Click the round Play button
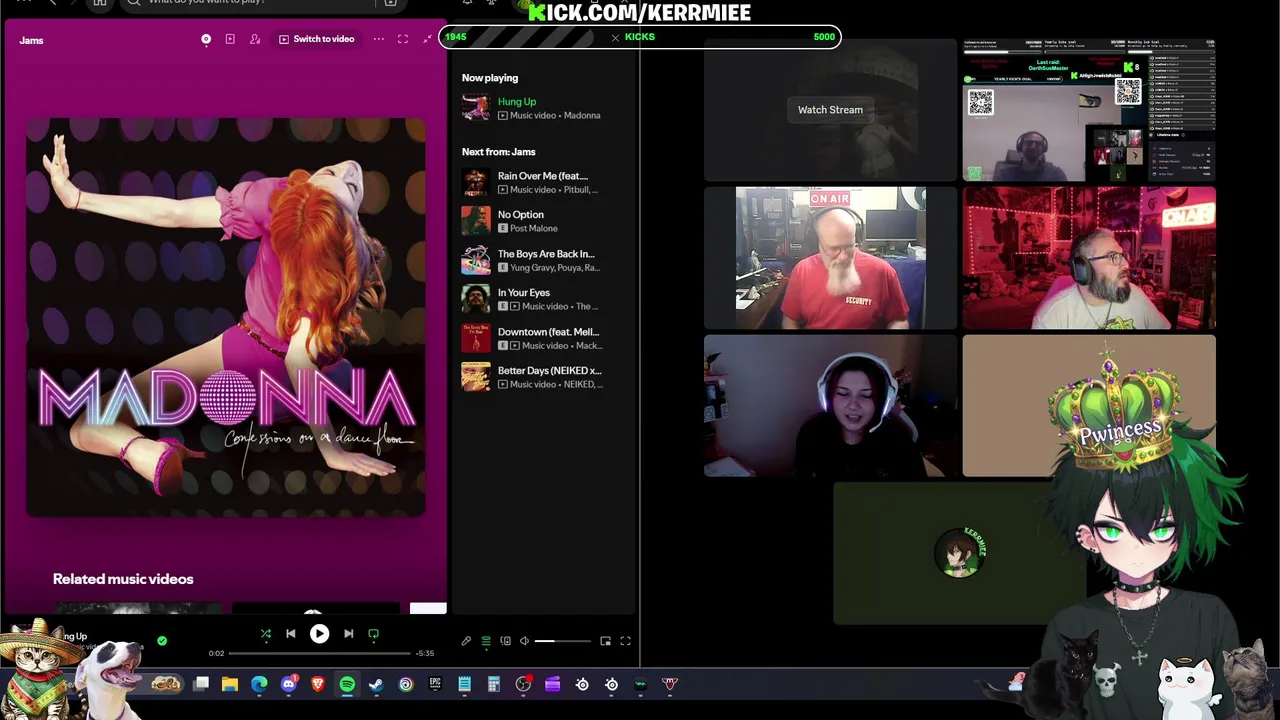This screenshot has width=1280, height=720. tap(319, 634)
